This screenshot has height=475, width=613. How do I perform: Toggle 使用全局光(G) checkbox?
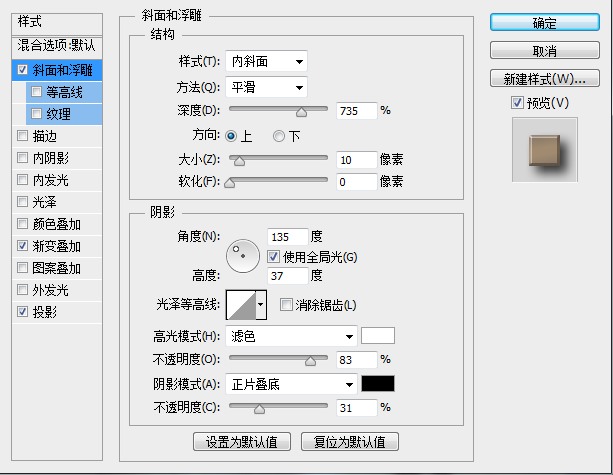[273, 257]
